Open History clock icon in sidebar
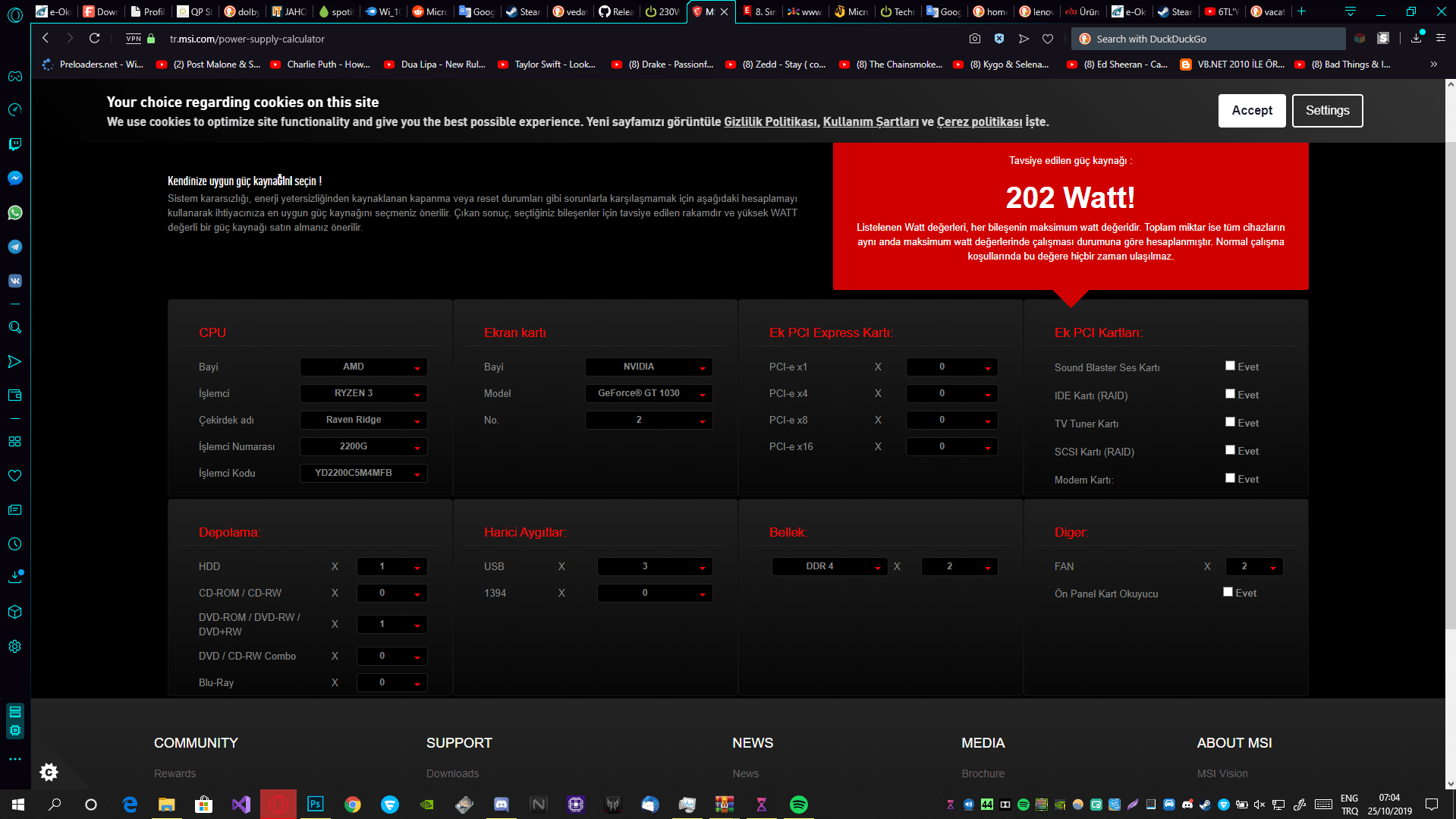This screenshot has height=819, width=1456. tap(14, 543)
